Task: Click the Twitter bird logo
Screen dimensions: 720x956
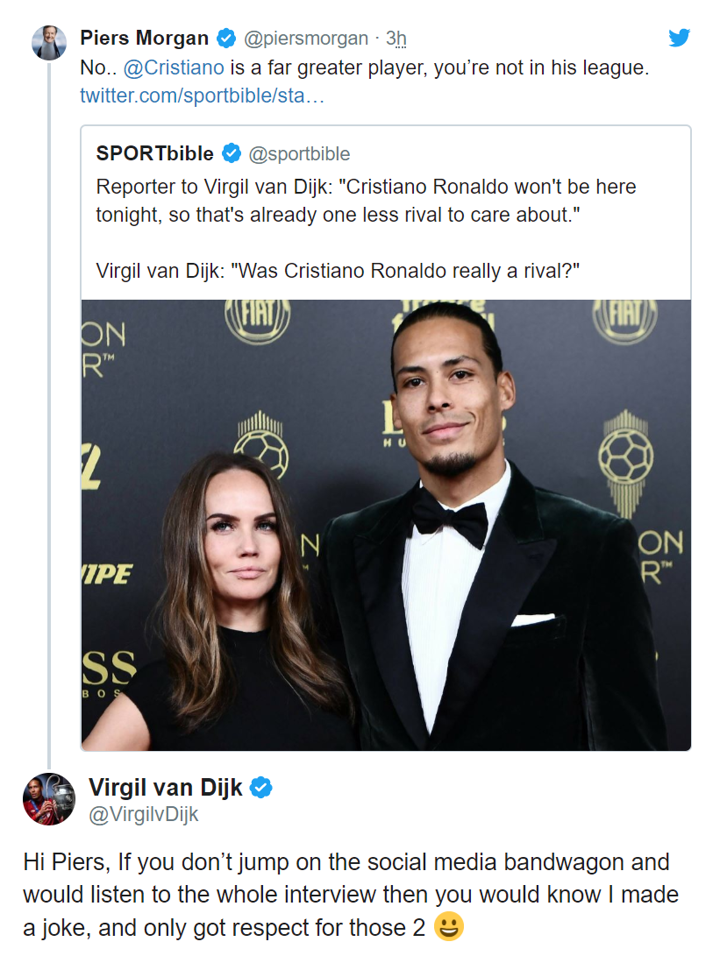Action: pos(679,39)
